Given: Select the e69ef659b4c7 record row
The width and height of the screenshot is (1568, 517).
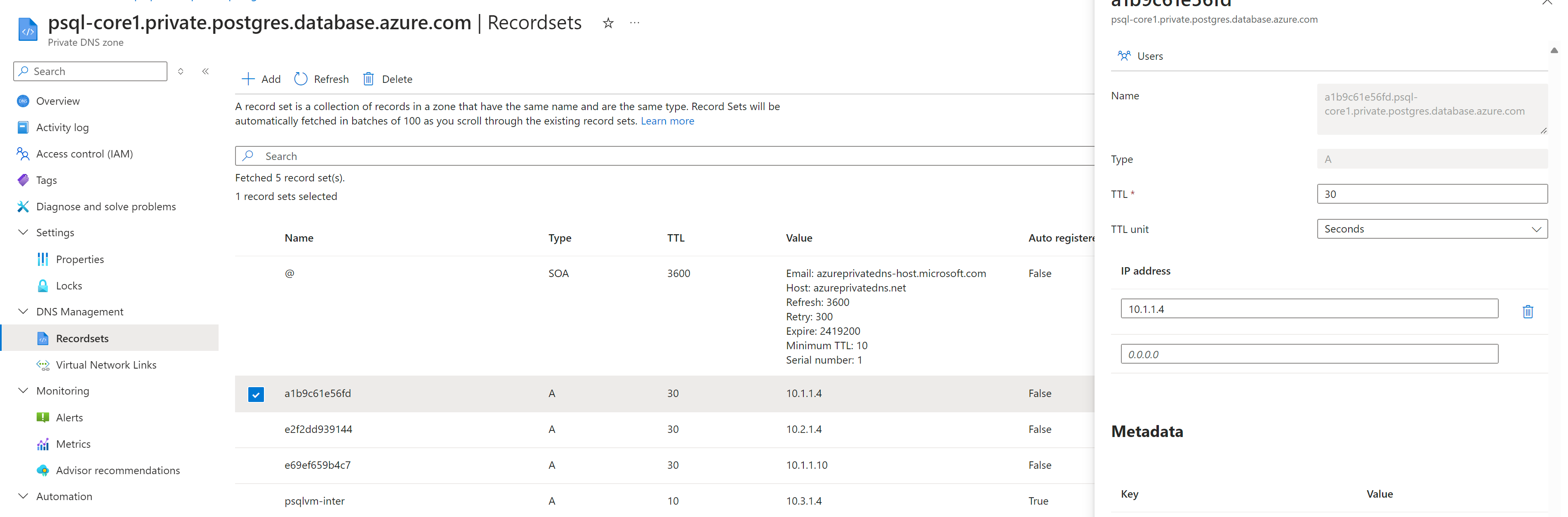Looking at the screenshot, I should 665,465.
